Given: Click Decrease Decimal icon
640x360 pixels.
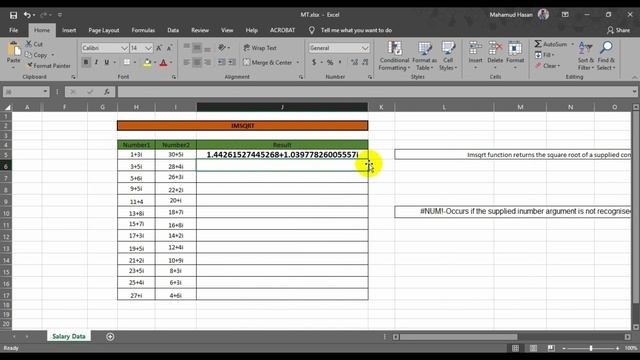Looking at the screenshot, I should tap(365, 62).
